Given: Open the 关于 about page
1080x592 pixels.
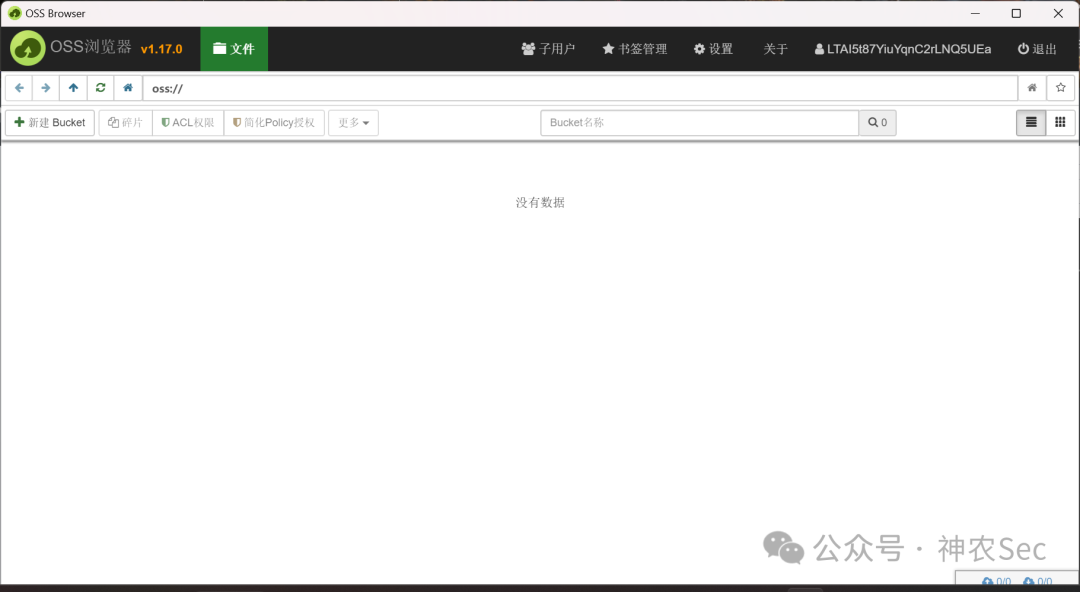Looking at the screenshot, I should [x=775, y=49].
